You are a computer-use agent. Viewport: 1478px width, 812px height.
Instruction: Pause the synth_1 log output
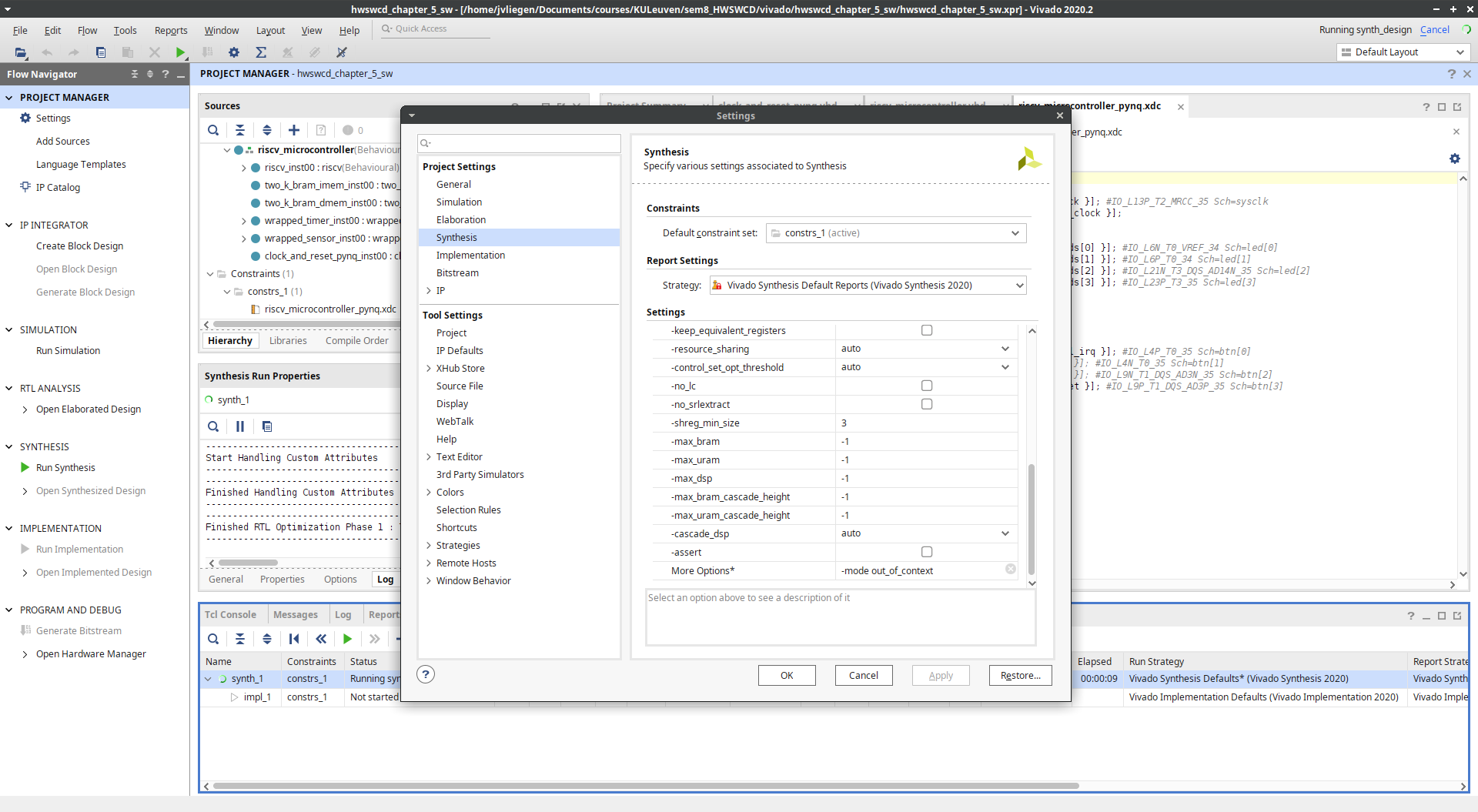click(240, 426)
